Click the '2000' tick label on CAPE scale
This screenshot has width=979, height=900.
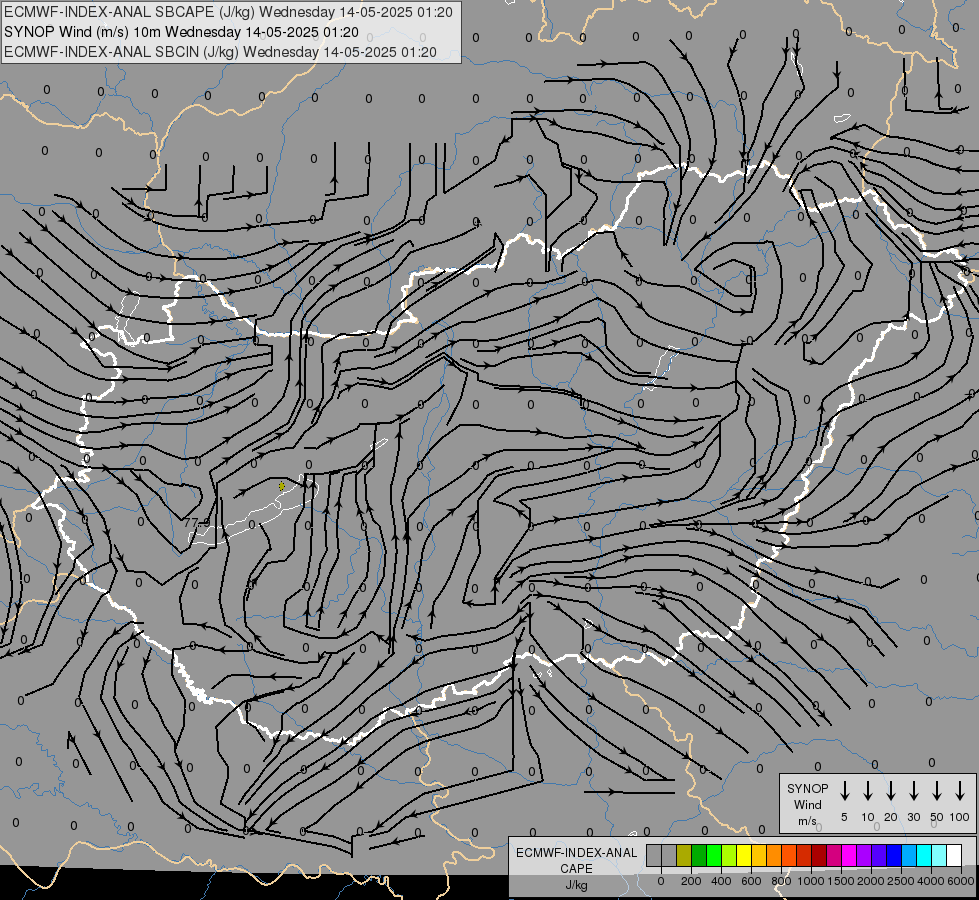[x=870, y=881]
